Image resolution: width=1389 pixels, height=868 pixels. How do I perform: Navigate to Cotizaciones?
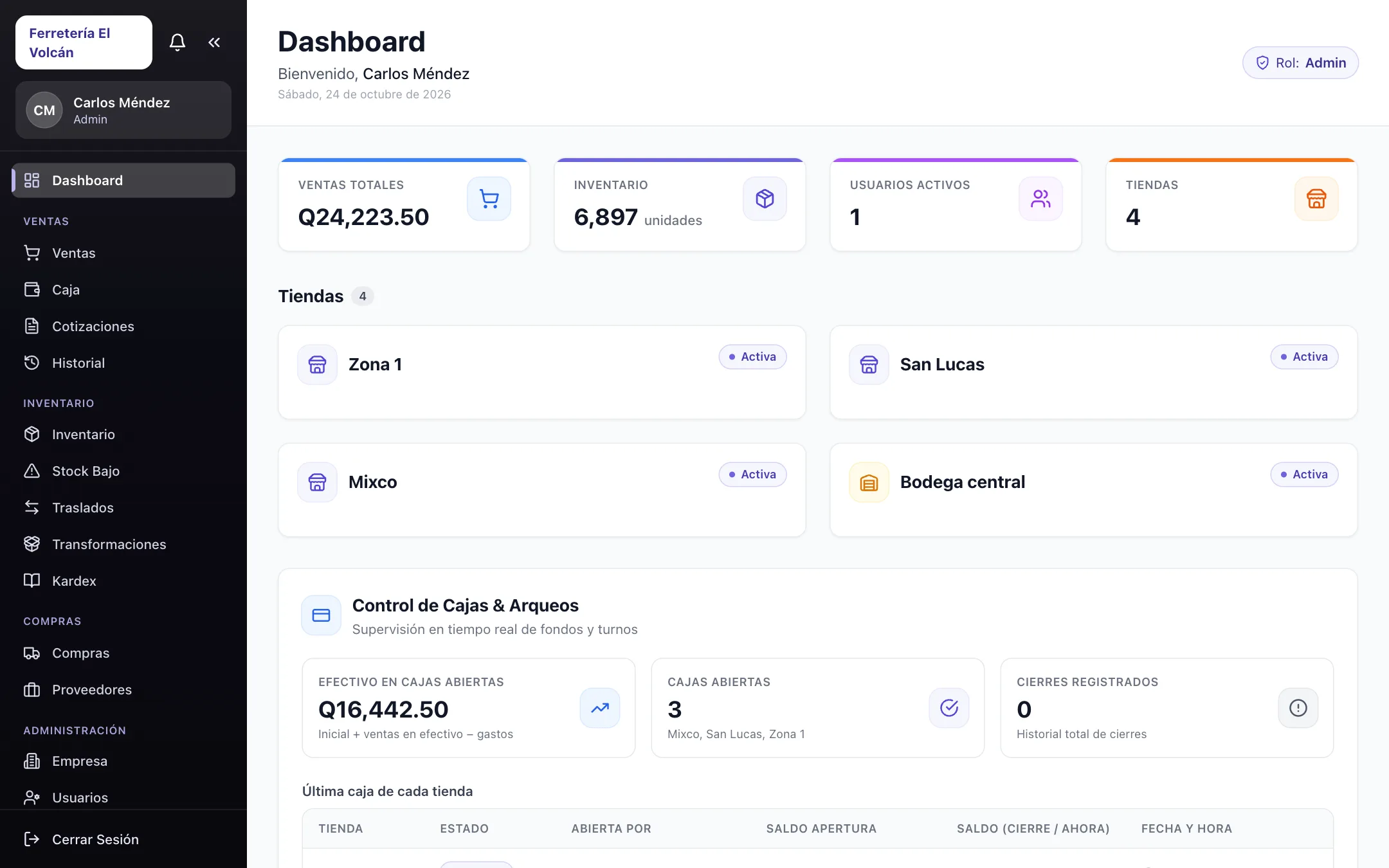(x=123, y=327)
